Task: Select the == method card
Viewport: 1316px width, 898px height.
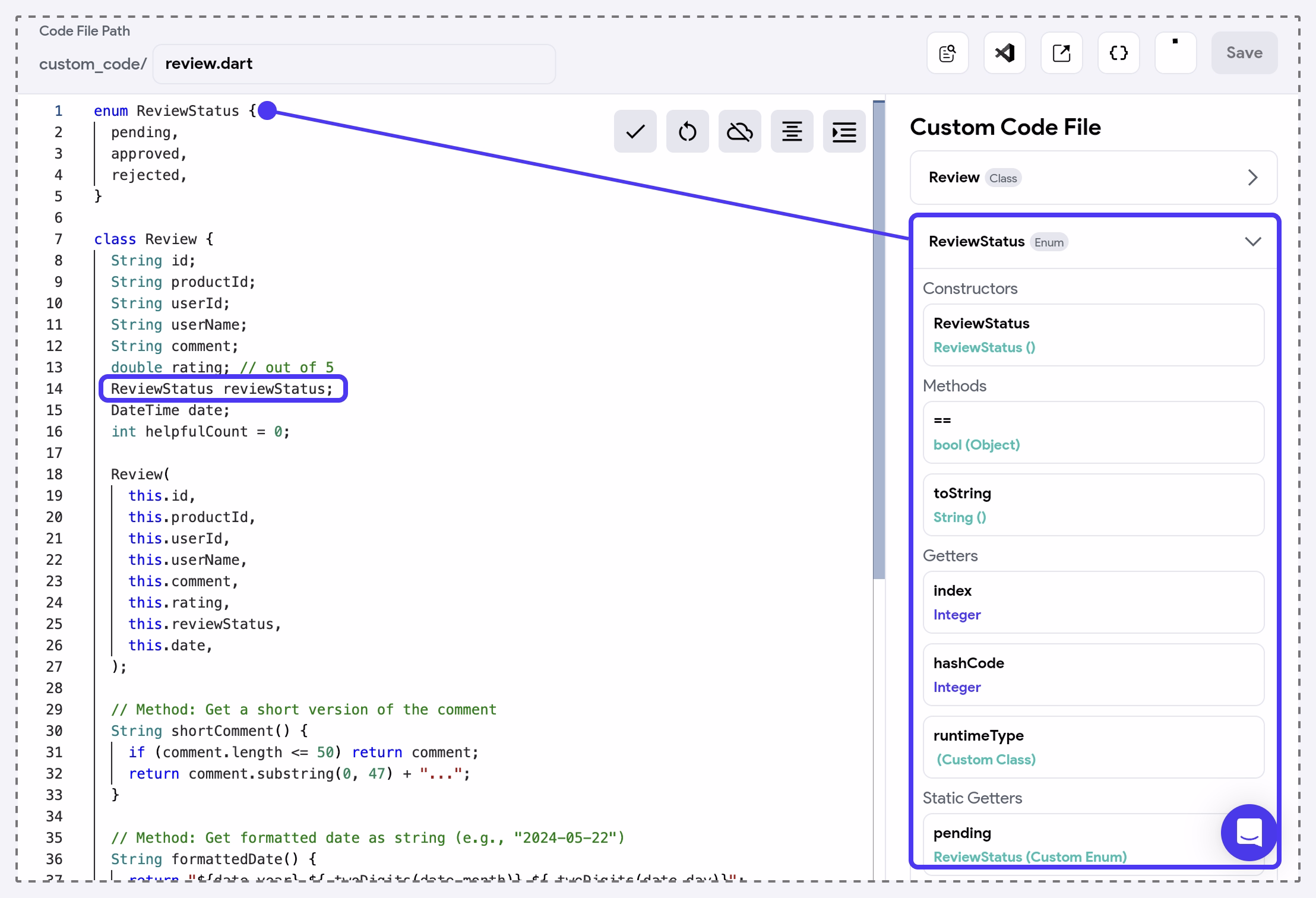Action: [1094, 432]
